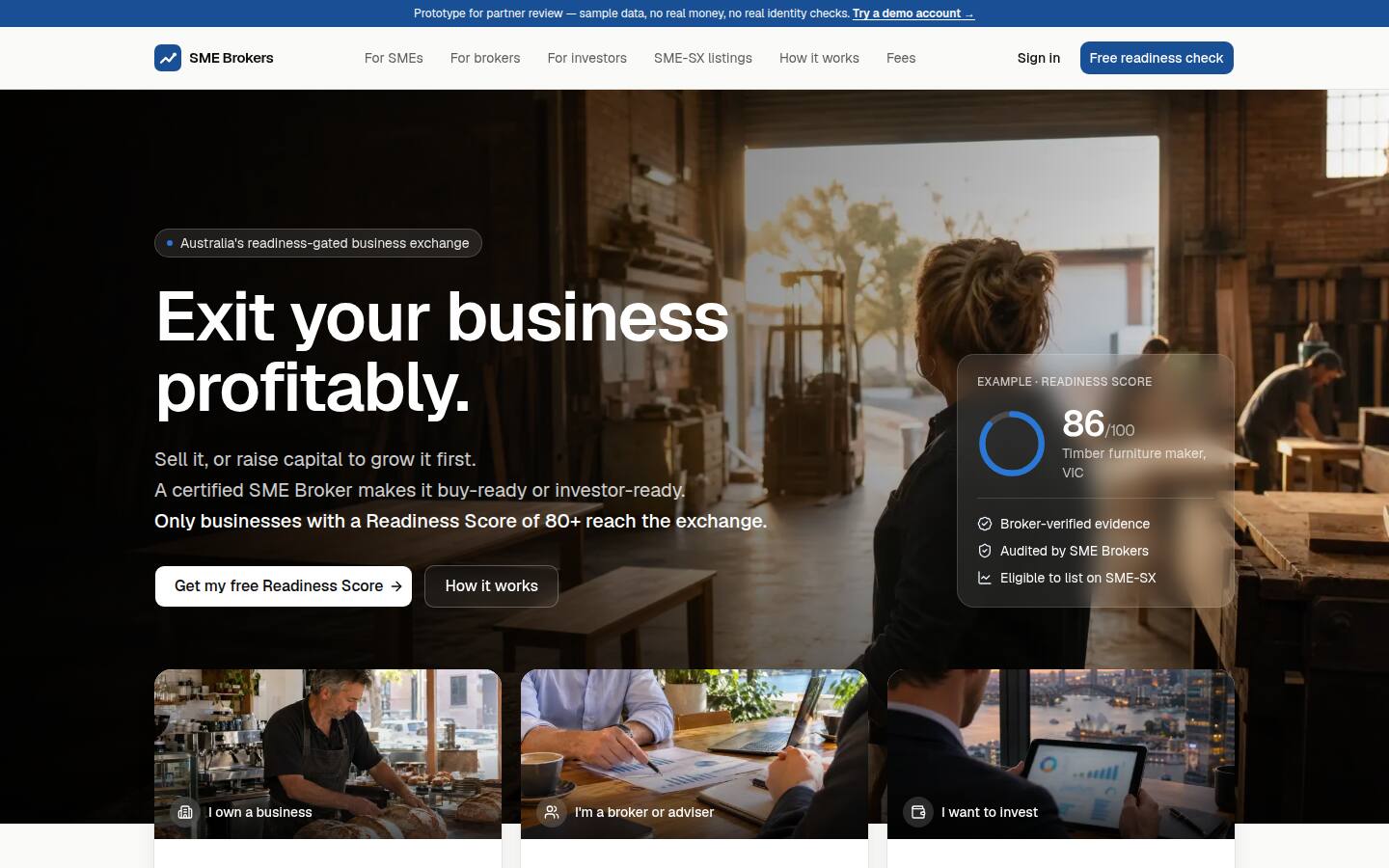Click the Prototype for partner review banner text
Viewport: 1389px width, 868px height.
tap(632, 14)
